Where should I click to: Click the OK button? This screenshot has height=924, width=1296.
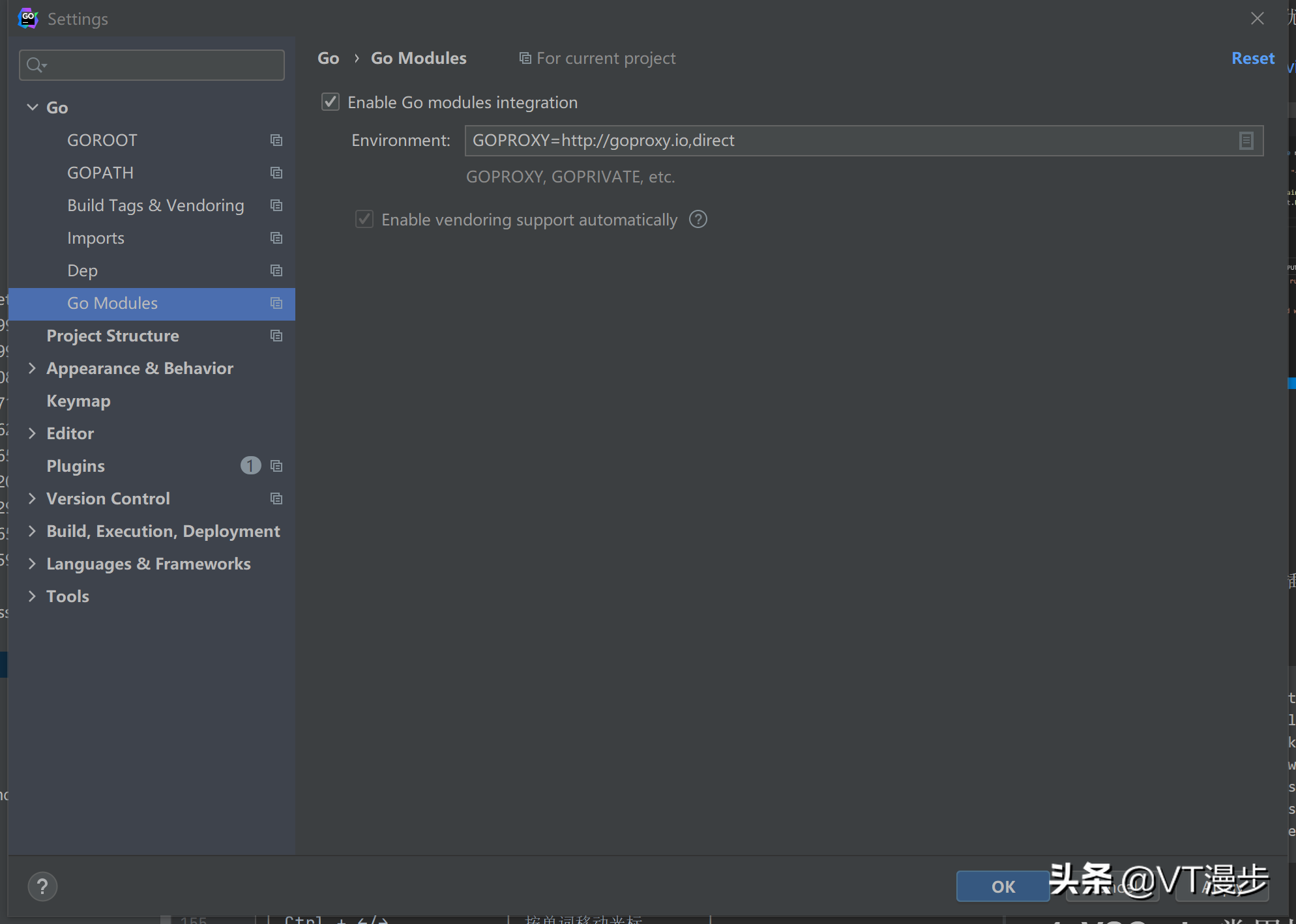pos(1001,886)
